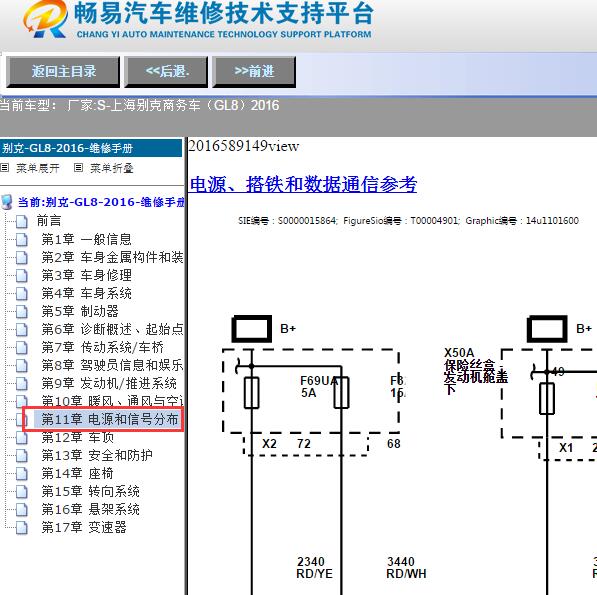Open the 前言 tree item
The height and width of the screenshot is (595, 597).
coord(49,221)
